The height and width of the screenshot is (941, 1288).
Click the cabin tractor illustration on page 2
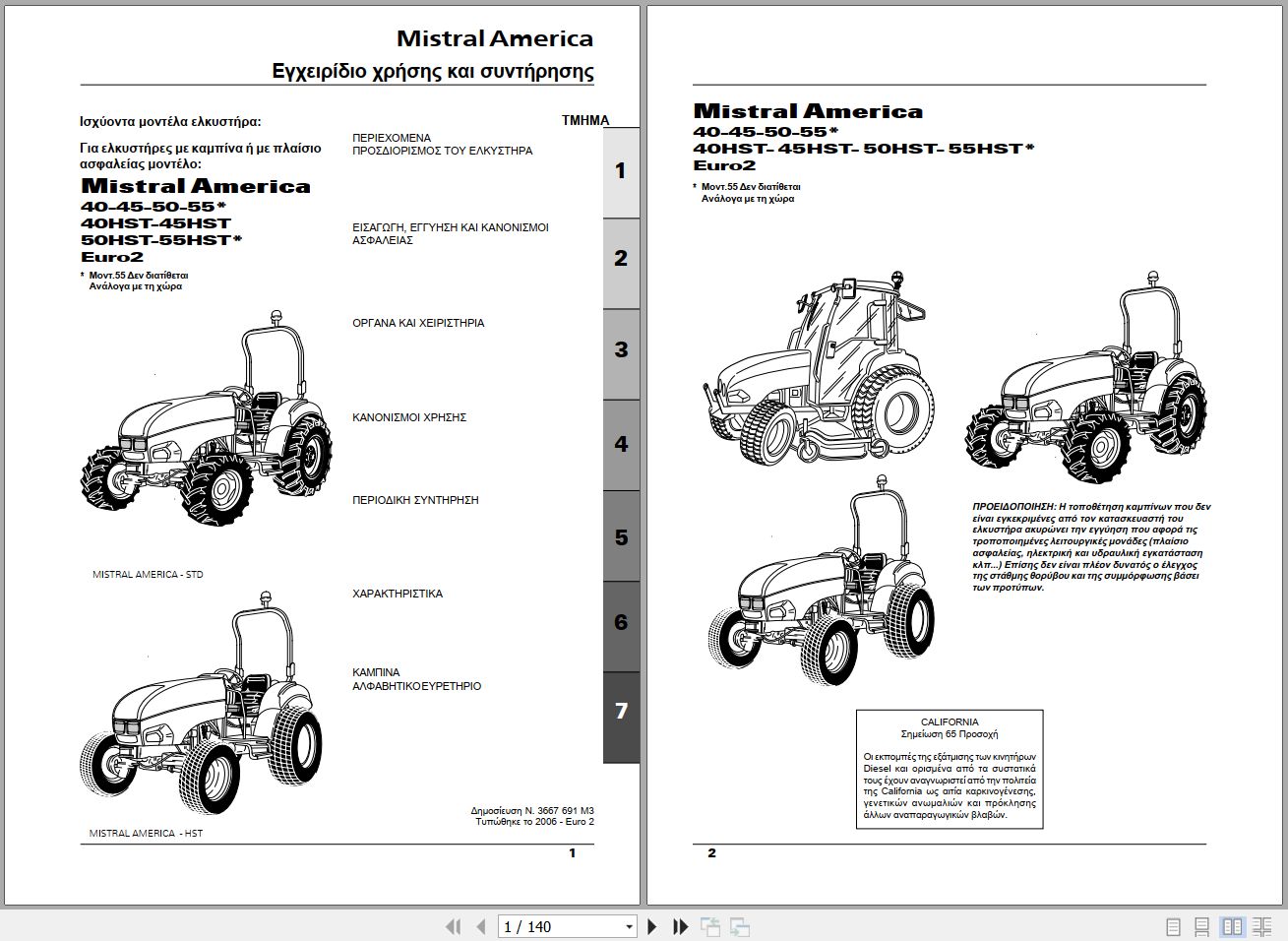820,366
